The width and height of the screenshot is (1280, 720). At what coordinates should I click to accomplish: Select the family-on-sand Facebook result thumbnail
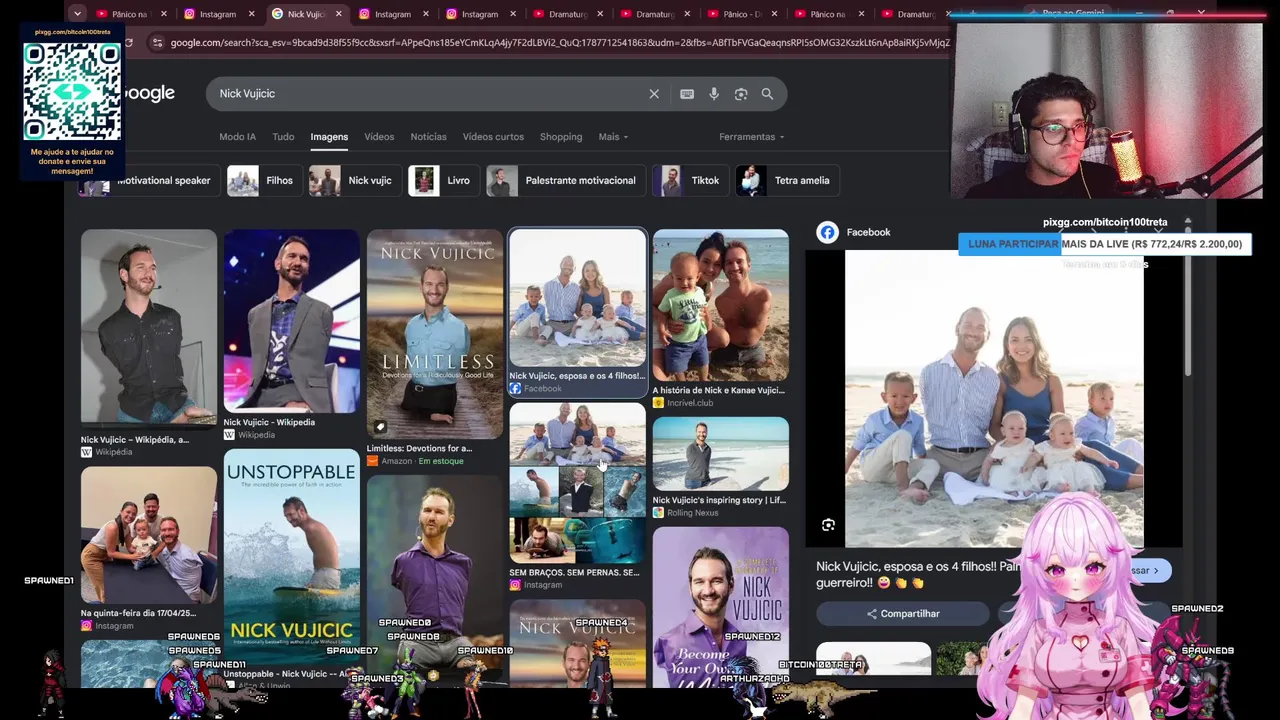[x=578, y=298]
